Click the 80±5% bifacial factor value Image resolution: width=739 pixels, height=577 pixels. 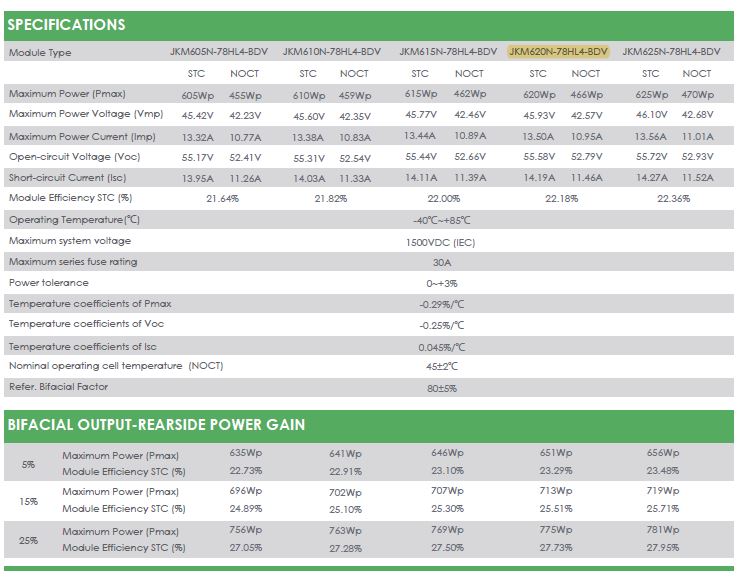pos(441,387)
